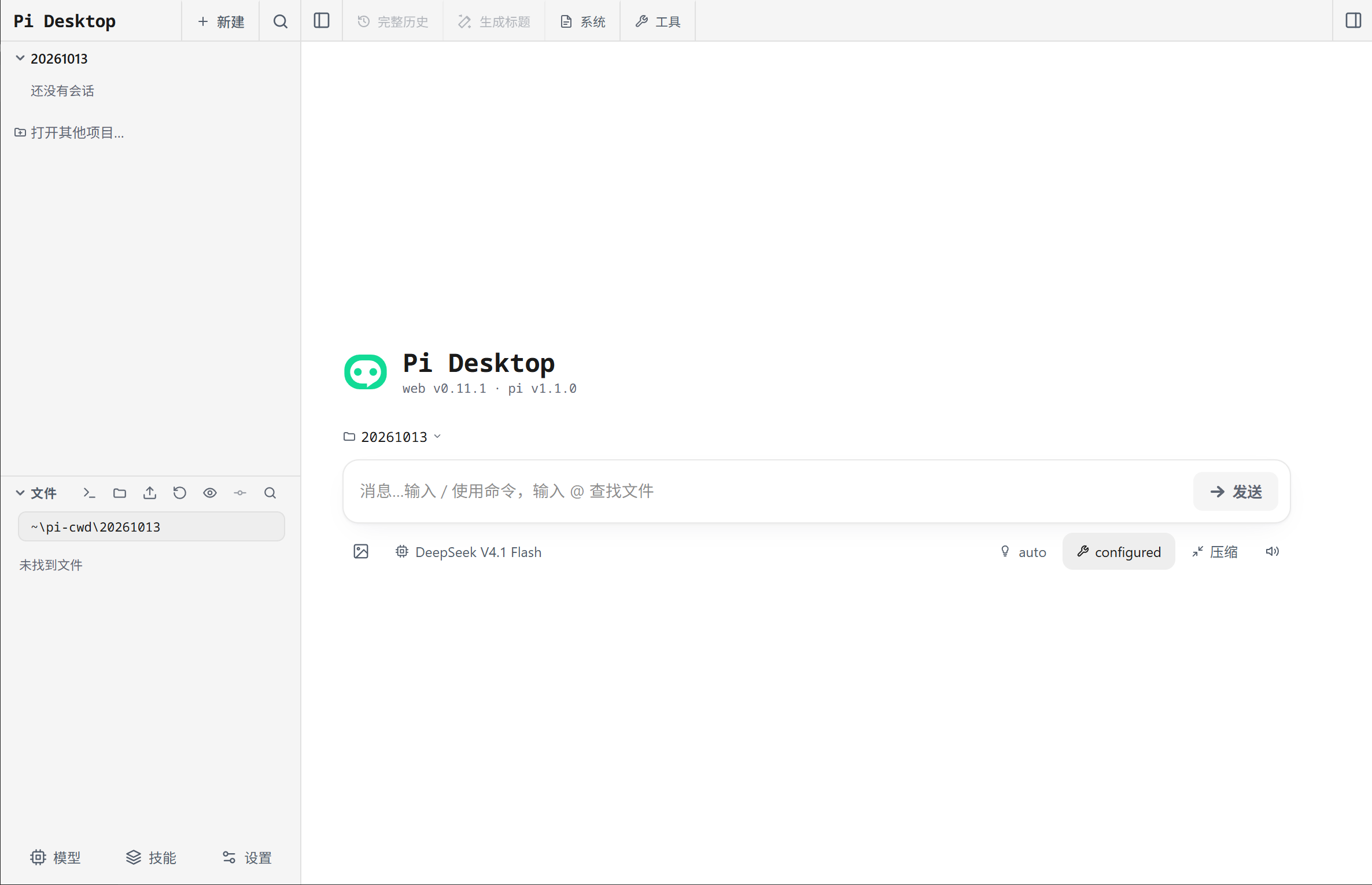Click 打开其他项目 to open another project
Viewport: 1372px width, 885px height.
pos(69,132)
